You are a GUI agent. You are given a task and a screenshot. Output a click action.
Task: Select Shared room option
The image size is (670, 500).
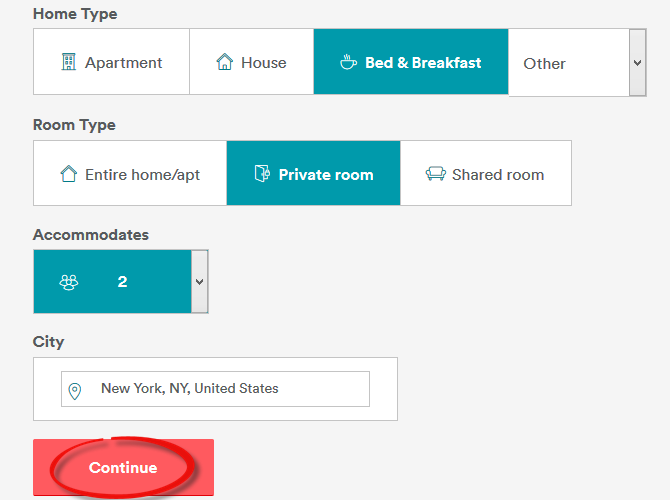(486, 174)
